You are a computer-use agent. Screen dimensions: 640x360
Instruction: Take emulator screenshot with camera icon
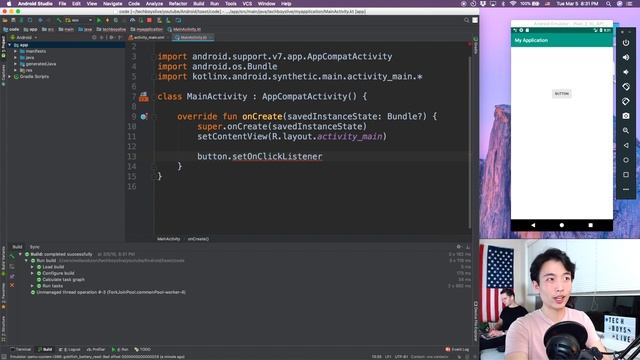pos(626,116)
